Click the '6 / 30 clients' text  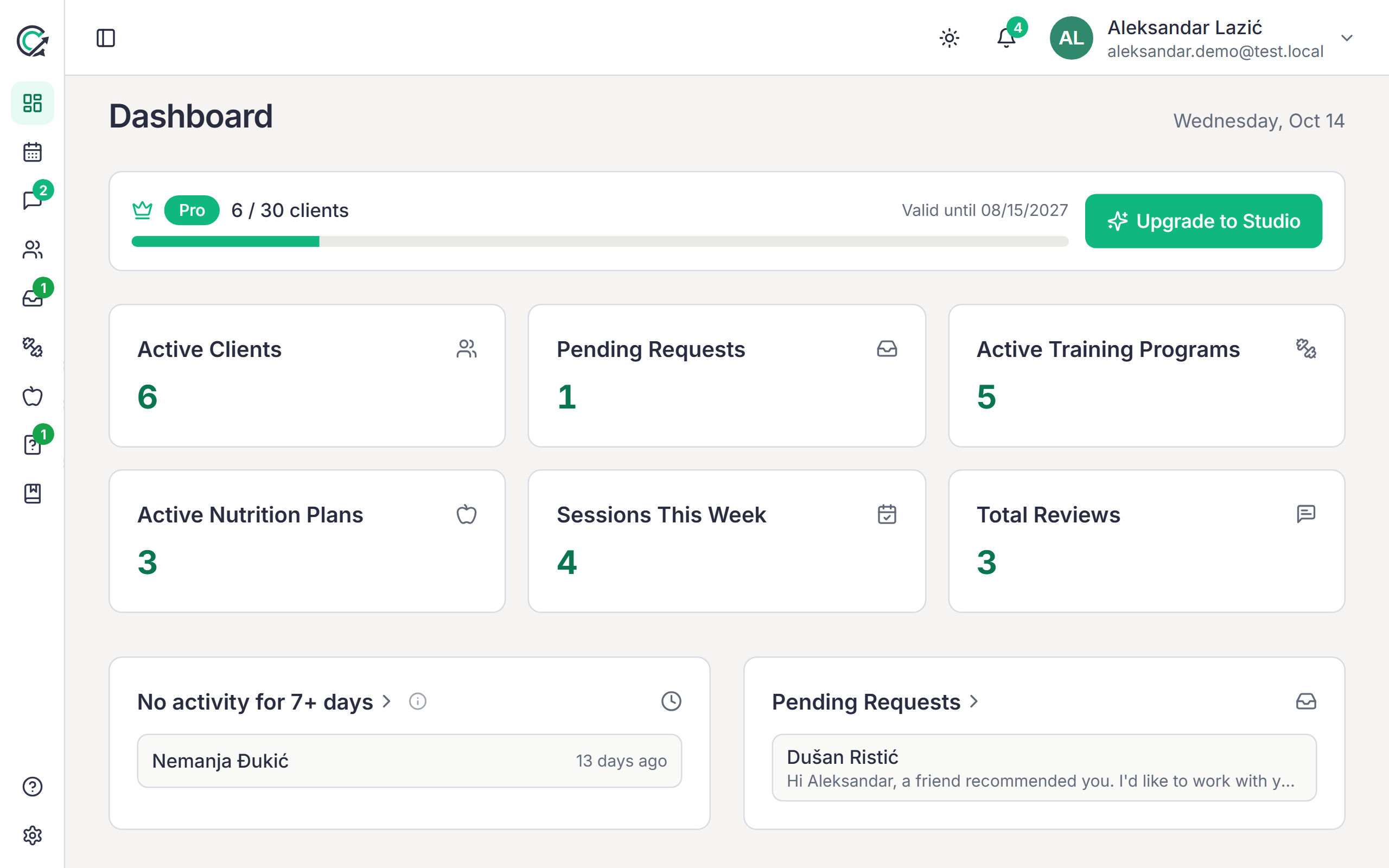click(290, 210)
